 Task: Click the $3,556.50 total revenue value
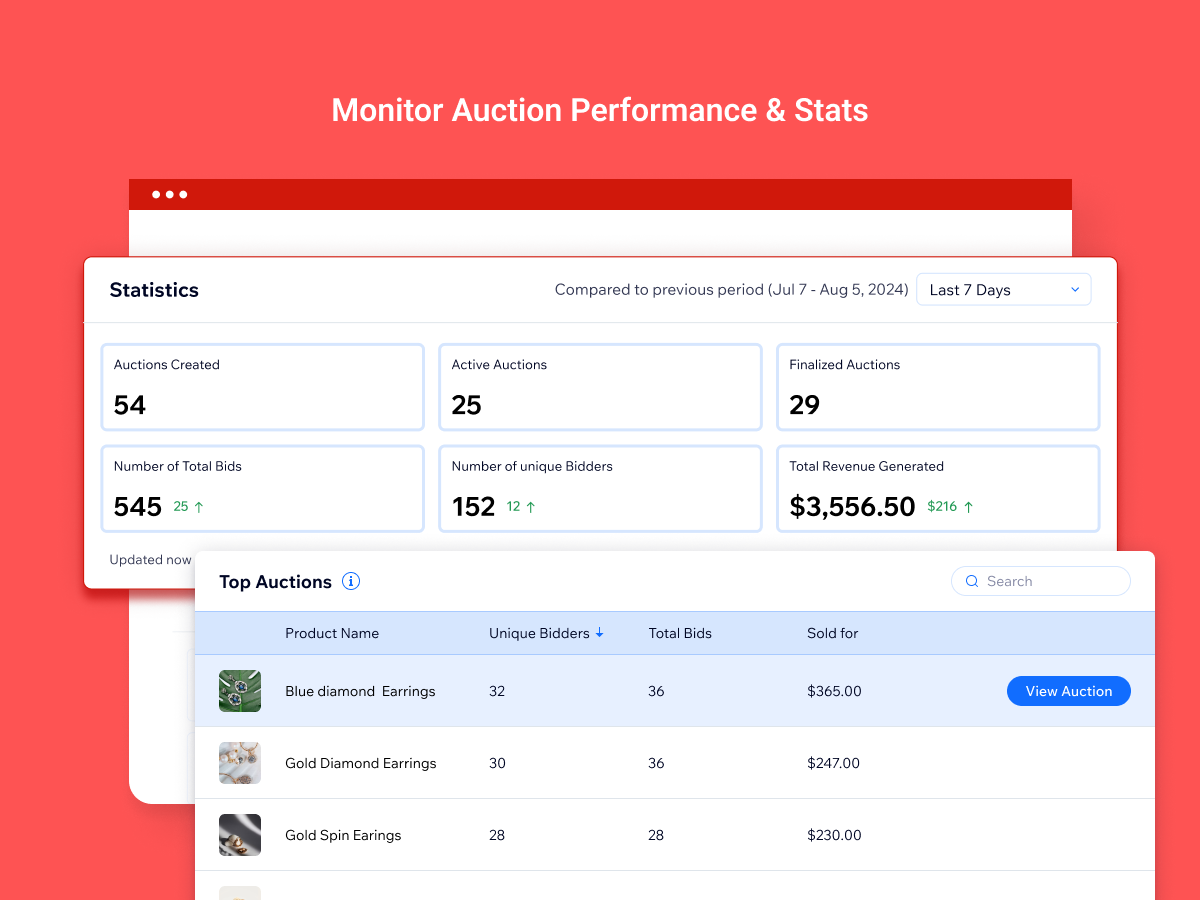(x=853, y=507)
